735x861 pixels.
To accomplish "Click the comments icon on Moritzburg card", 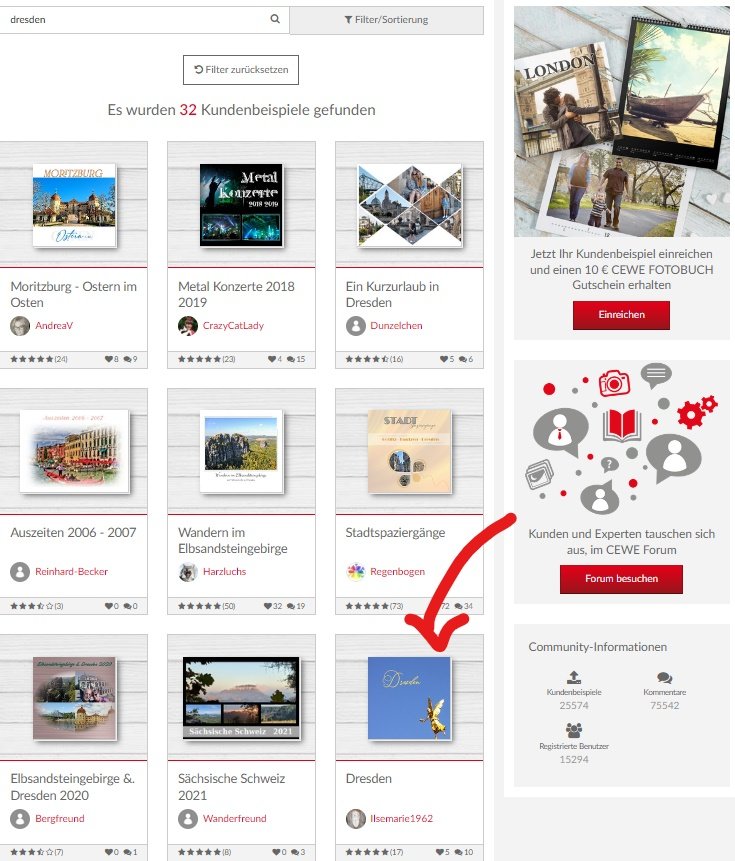I will tap(127, 359).
